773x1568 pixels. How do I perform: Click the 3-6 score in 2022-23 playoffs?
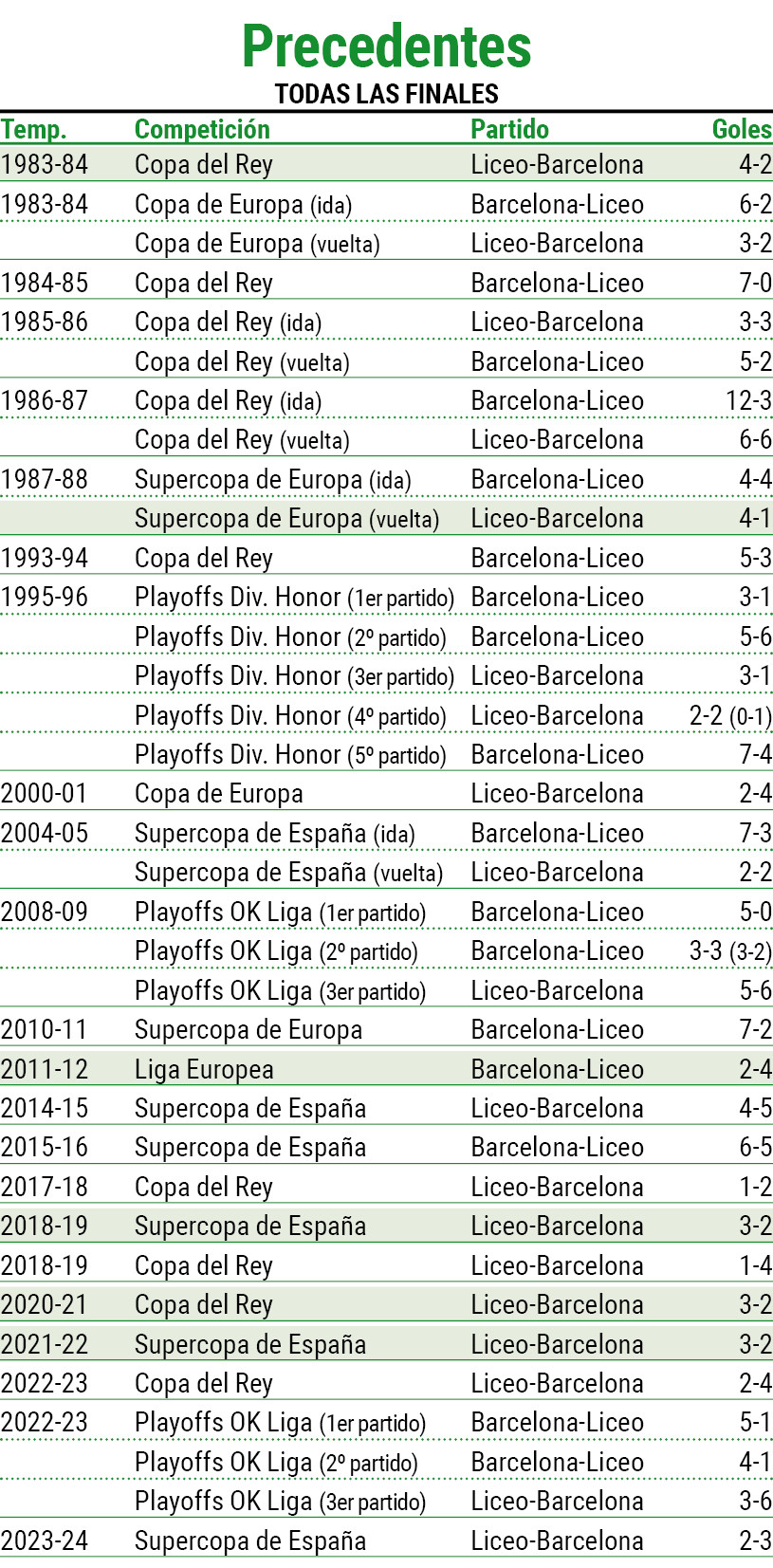click(756, 1501)
